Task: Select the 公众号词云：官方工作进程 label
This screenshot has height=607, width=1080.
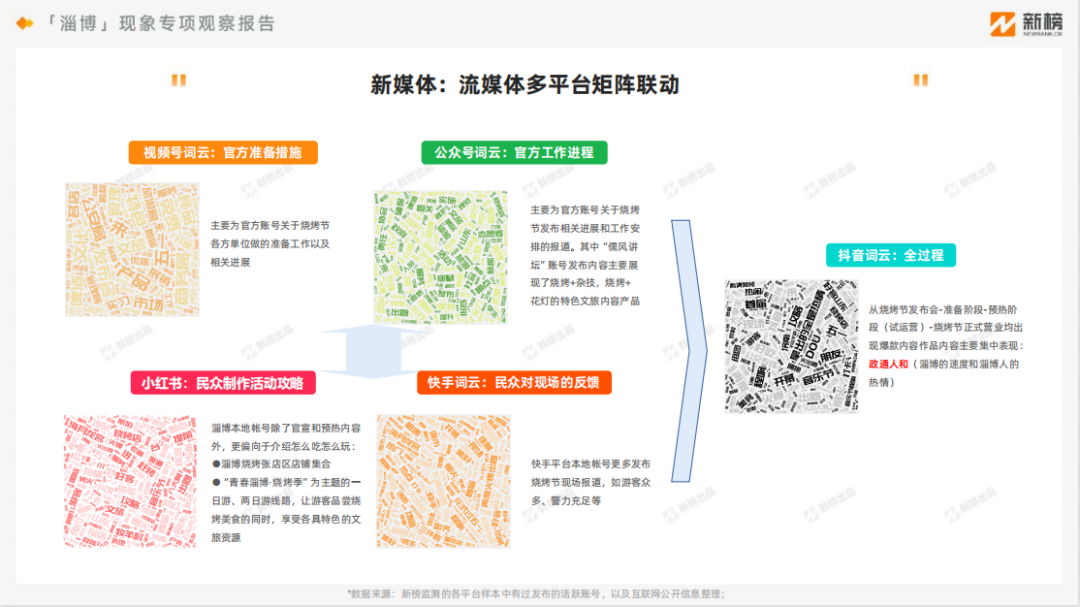Action: pos(514,152)
